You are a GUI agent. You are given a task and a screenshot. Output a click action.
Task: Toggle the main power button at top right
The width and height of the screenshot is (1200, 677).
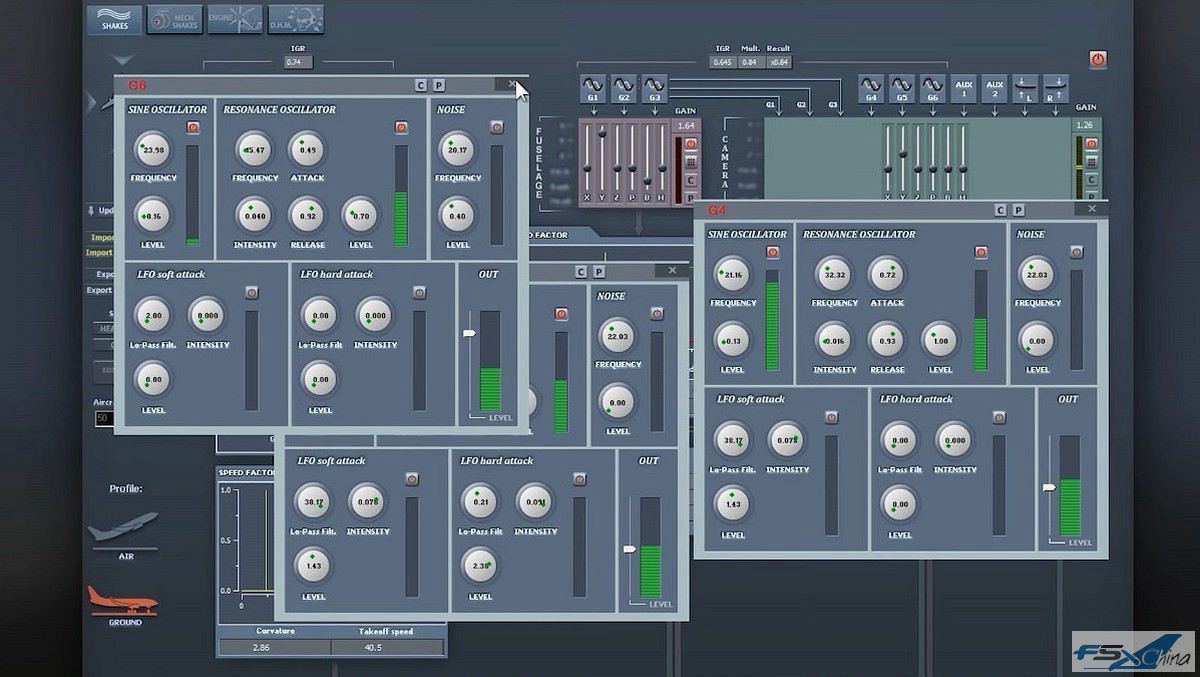(x=1098, y=60)
